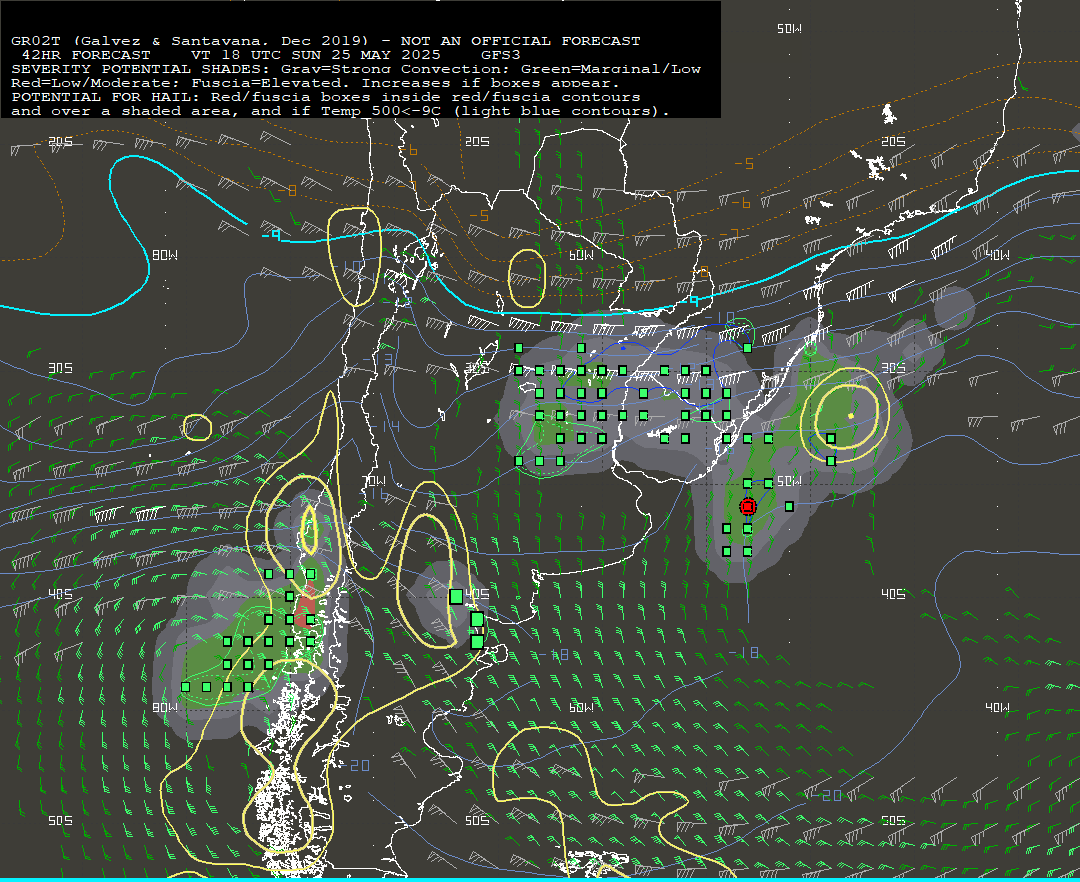
Task: Click the 'GFS3' model label in header
Action: tap(501, 55)
